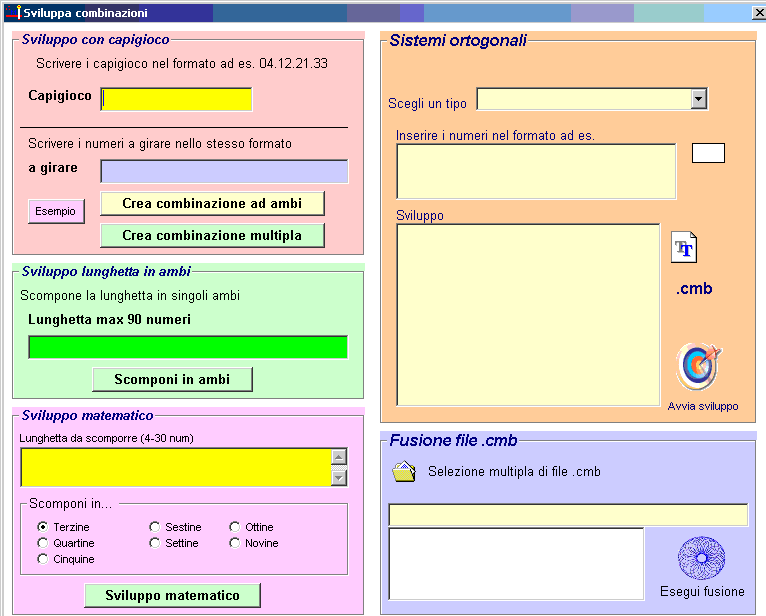Click the Inserire i numeri text box

536,171
